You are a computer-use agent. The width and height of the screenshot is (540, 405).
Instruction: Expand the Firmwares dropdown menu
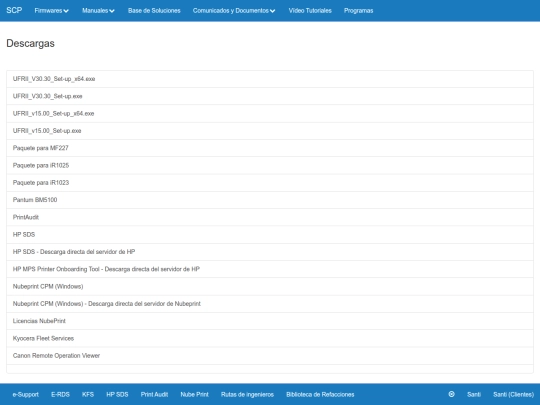(51, 11)
